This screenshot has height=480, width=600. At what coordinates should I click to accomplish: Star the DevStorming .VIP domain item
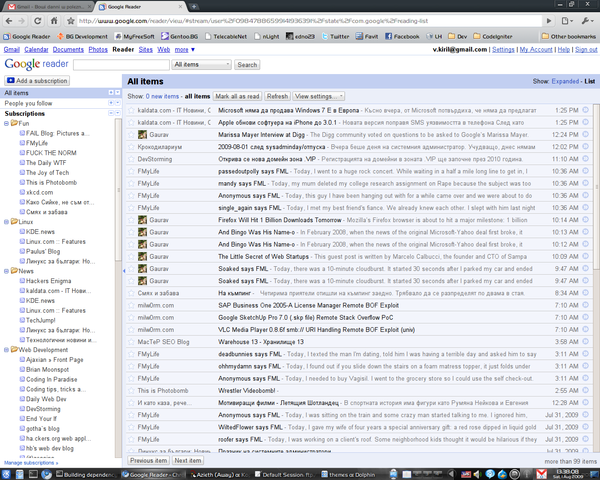click(131, 159)
